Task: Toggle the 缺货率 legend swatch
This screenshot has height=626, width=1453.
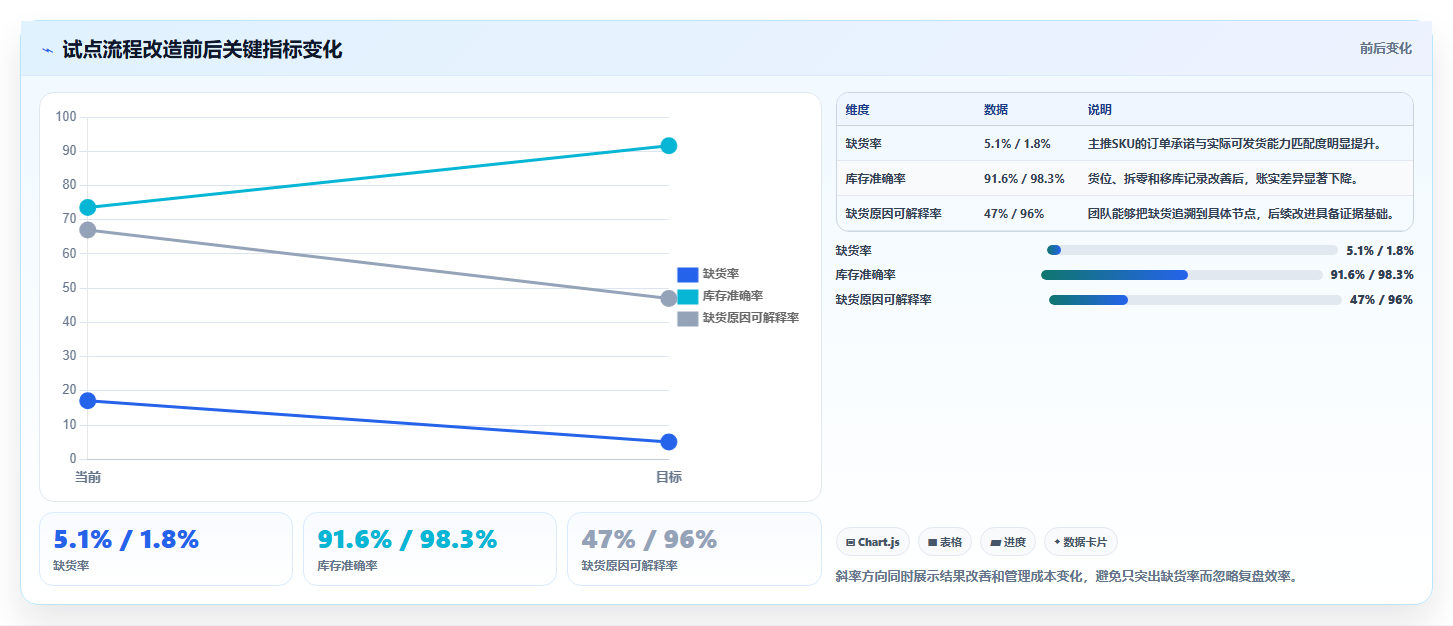Action: pos(687,274)
